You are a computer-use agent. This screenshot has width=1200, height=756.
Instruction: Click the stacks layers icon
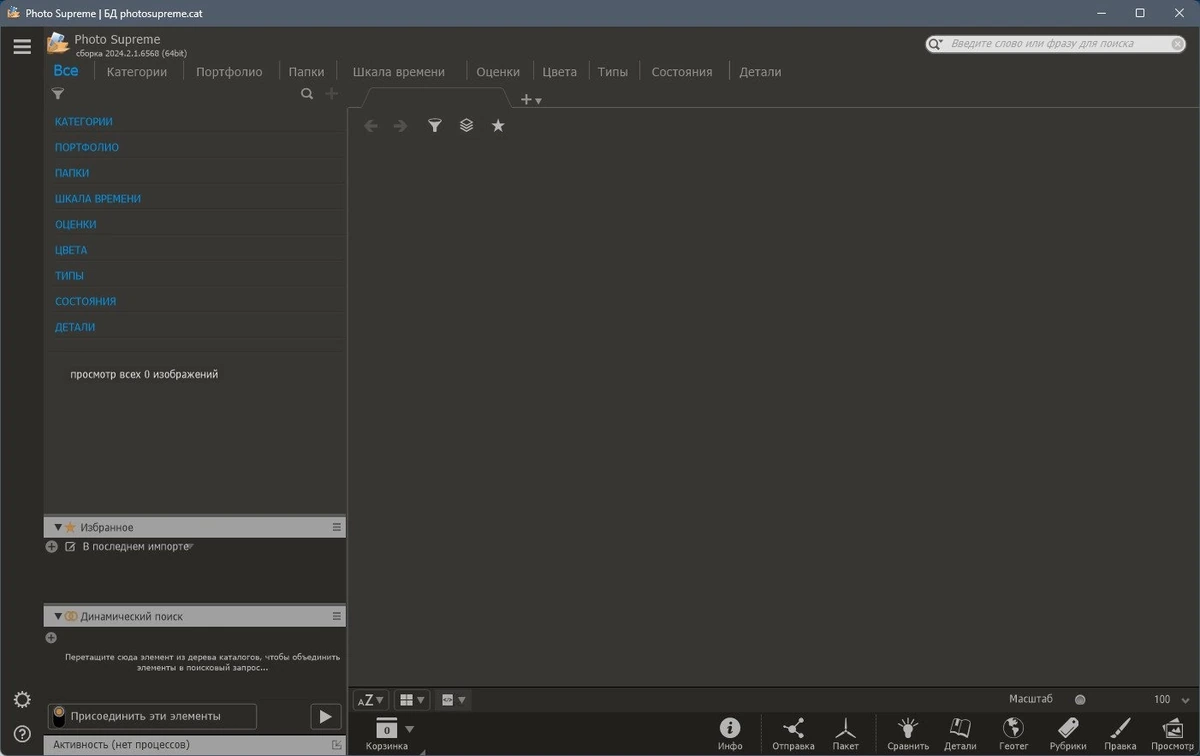coord(466,126)
